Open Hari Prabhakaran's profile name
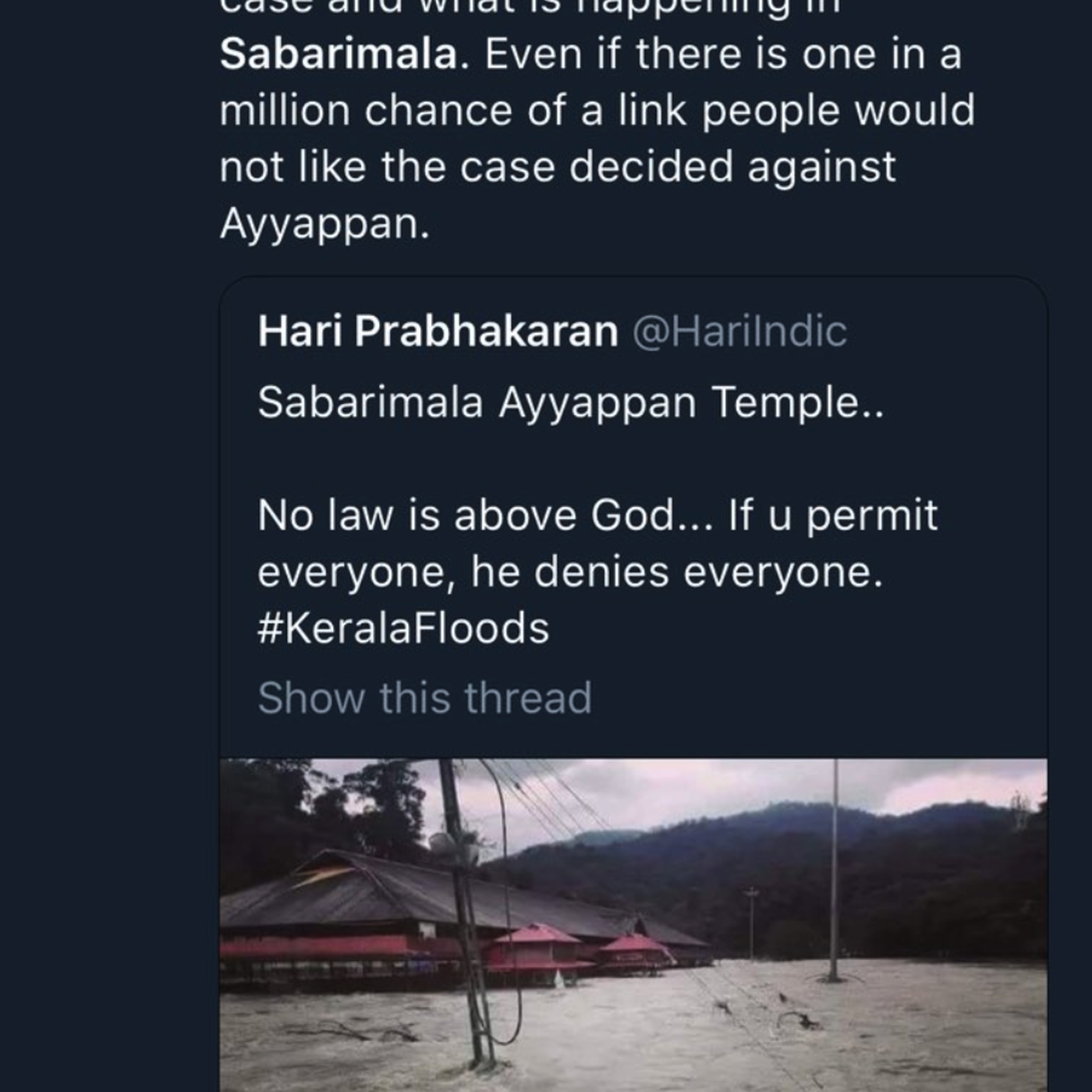1092x1092 pixels. pos(438,331)
